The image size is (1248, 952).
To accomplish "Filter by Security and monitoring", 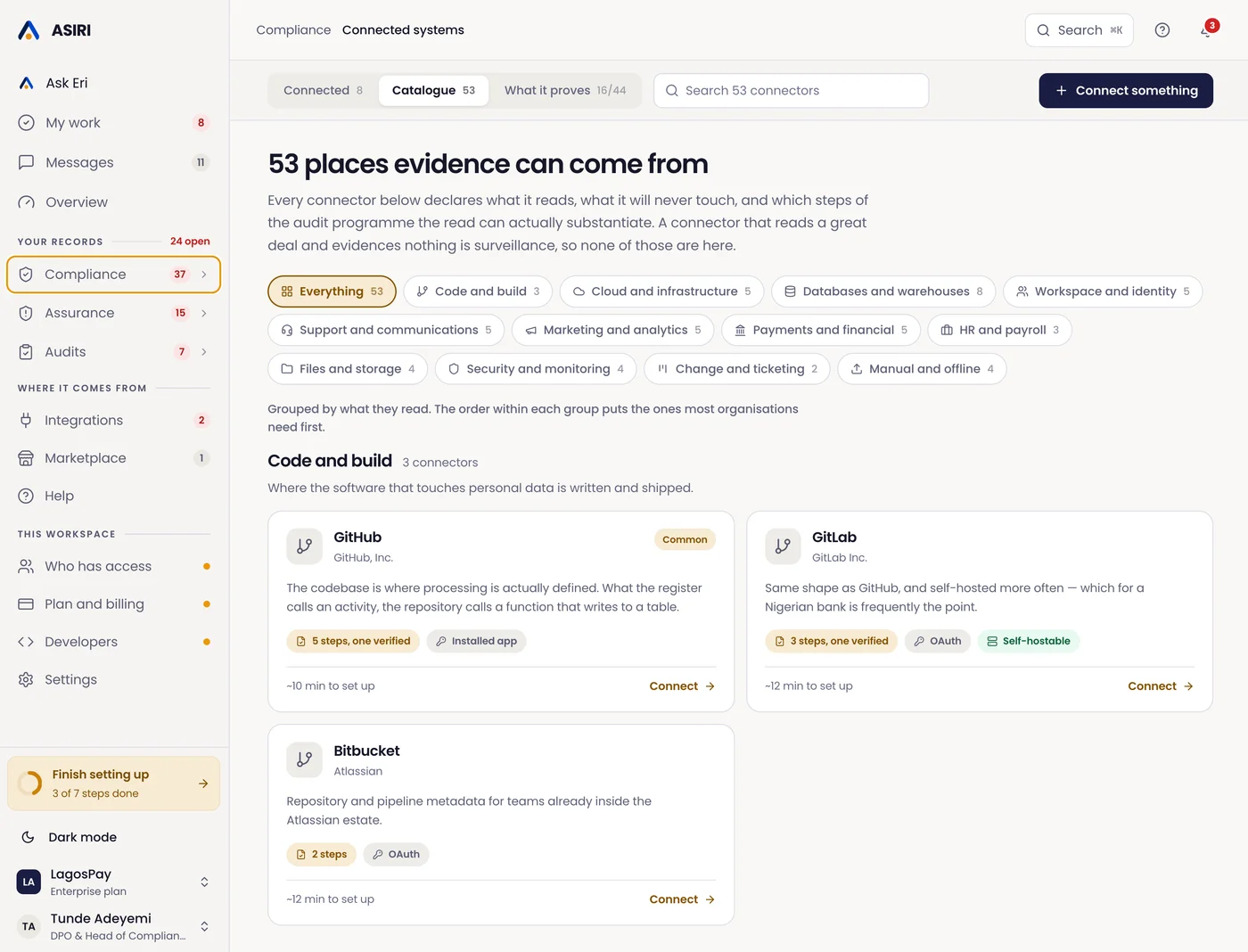I will (x=536, y=369).
